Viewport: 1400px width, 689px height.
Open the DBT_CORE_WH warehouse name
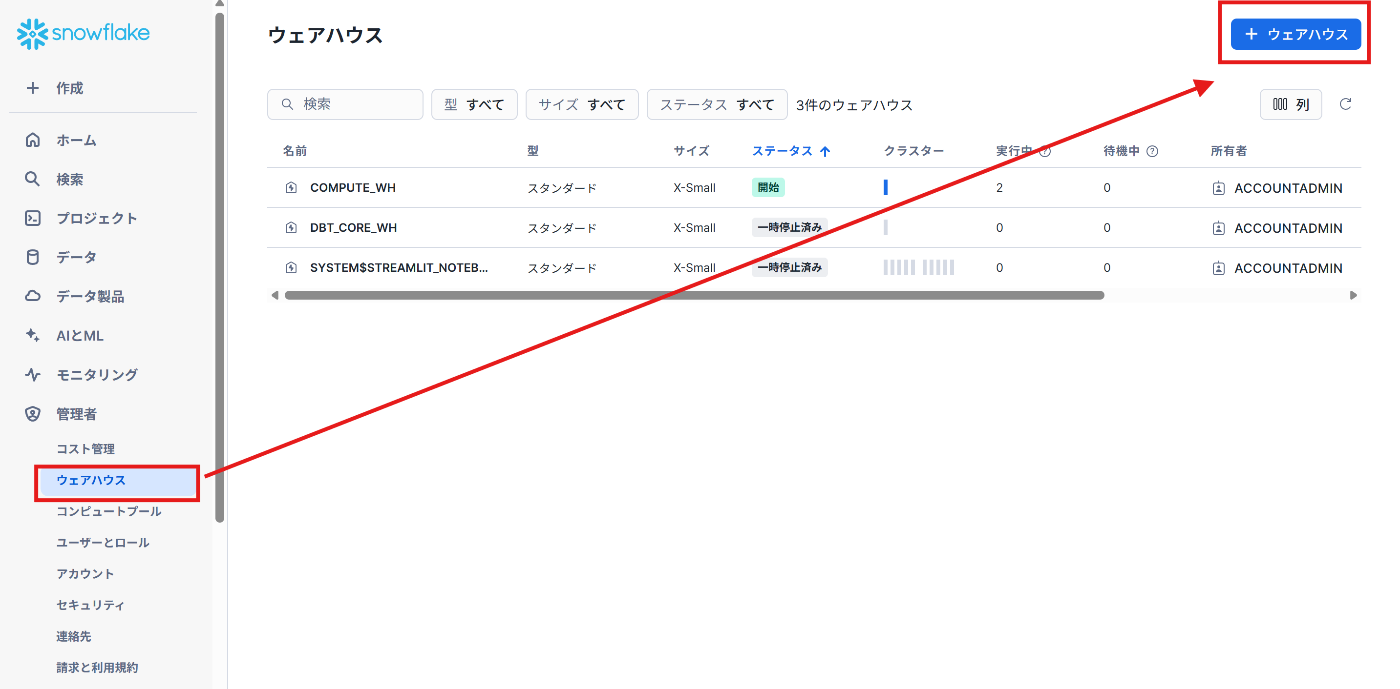353,228
